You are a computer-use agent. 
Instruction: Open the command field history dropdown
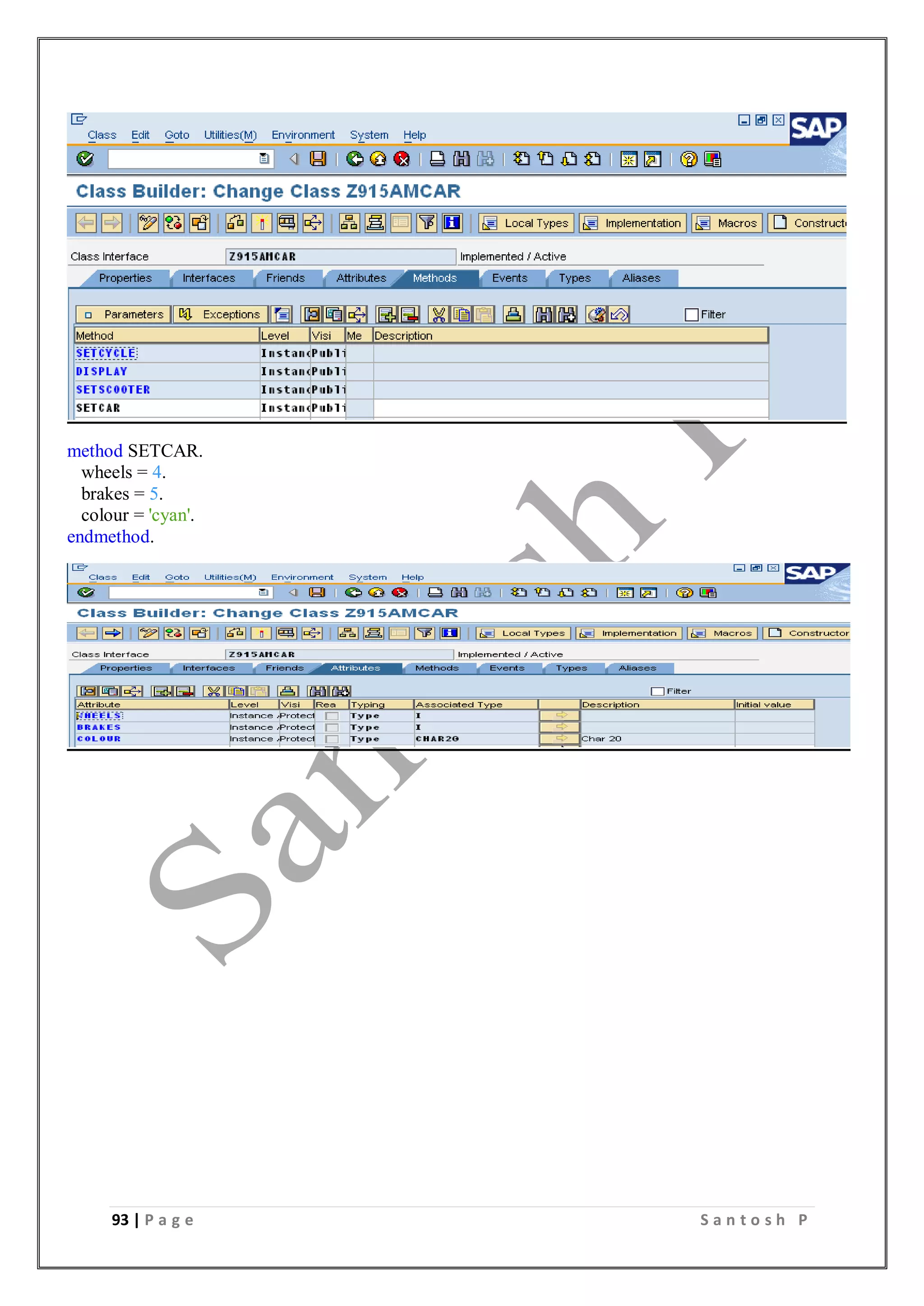pos(264,159)
